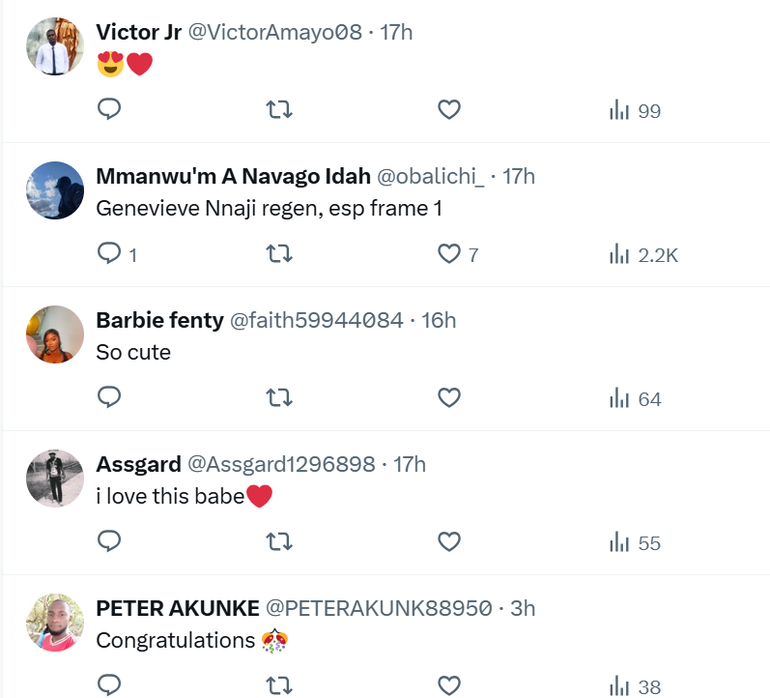Open Barbie fenty's 16h timestamp
Viewport: 770px width, 698px height.
coord(439,320)
